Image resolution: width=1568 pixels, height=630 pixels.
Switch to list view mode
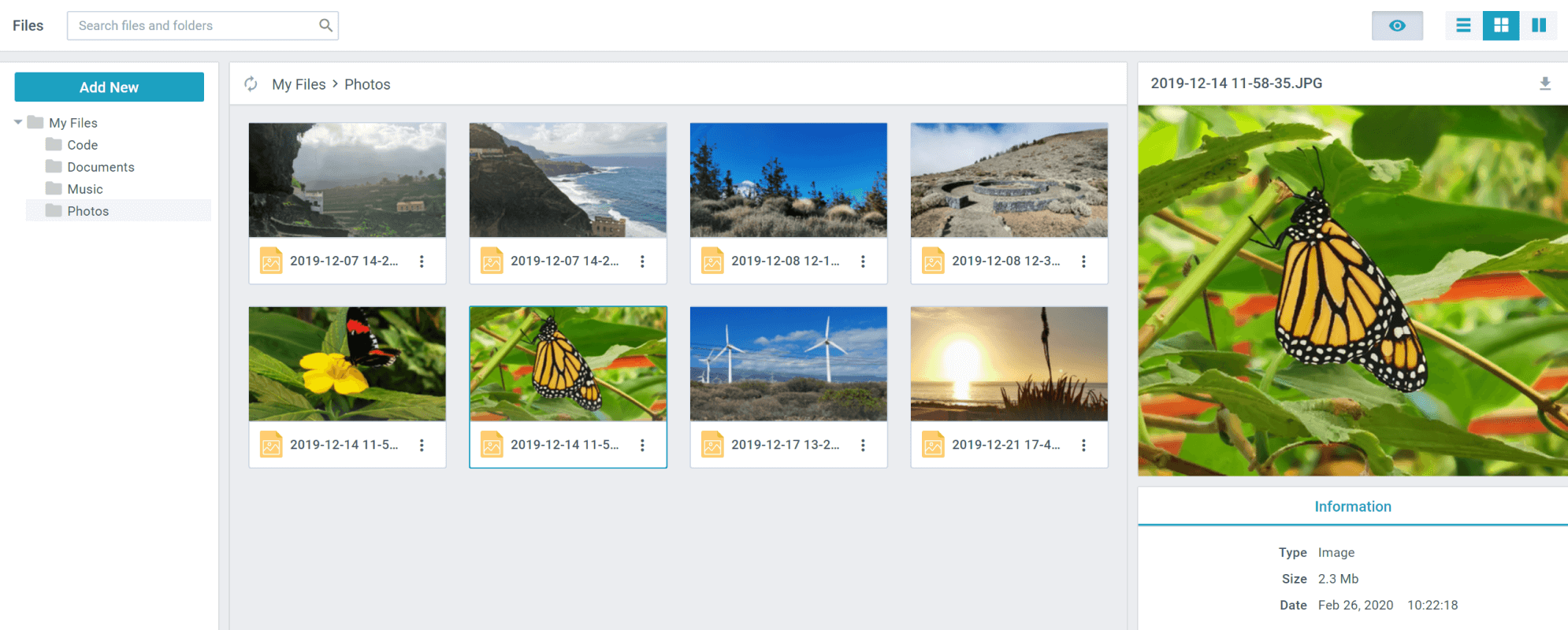click(1463, 26)
